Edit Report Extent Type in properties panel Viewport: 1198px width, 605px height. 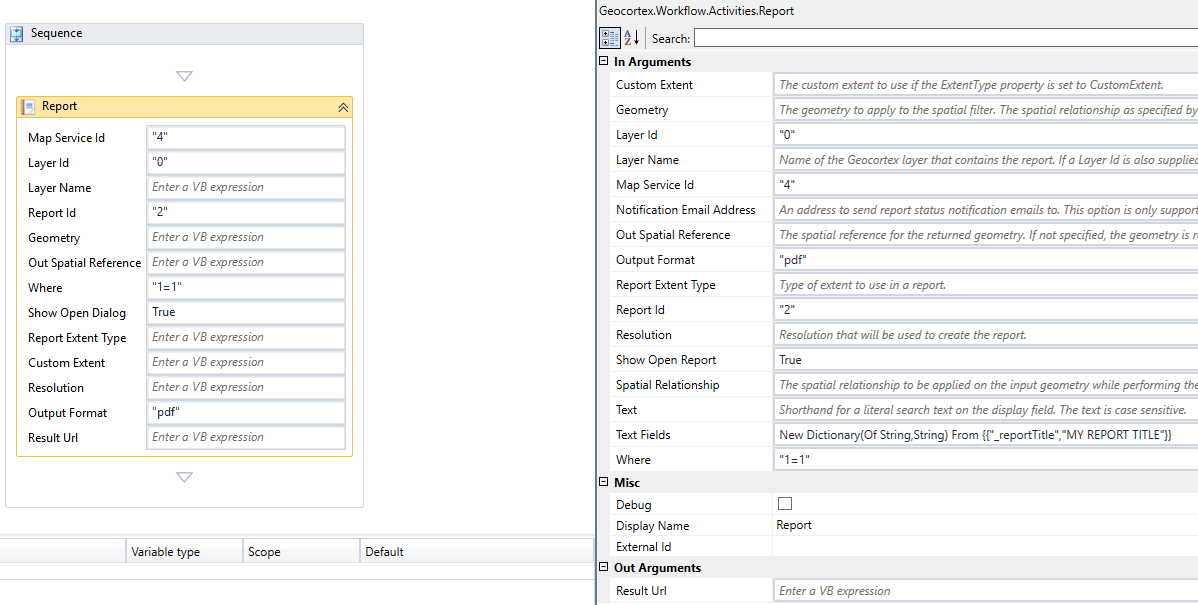[x=986, y=285]
